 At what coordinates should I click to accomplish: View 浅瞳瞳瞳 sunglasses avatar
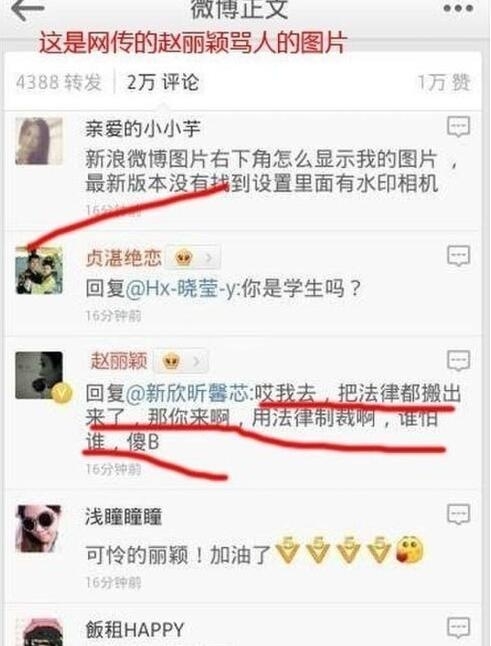pos(39,528)
